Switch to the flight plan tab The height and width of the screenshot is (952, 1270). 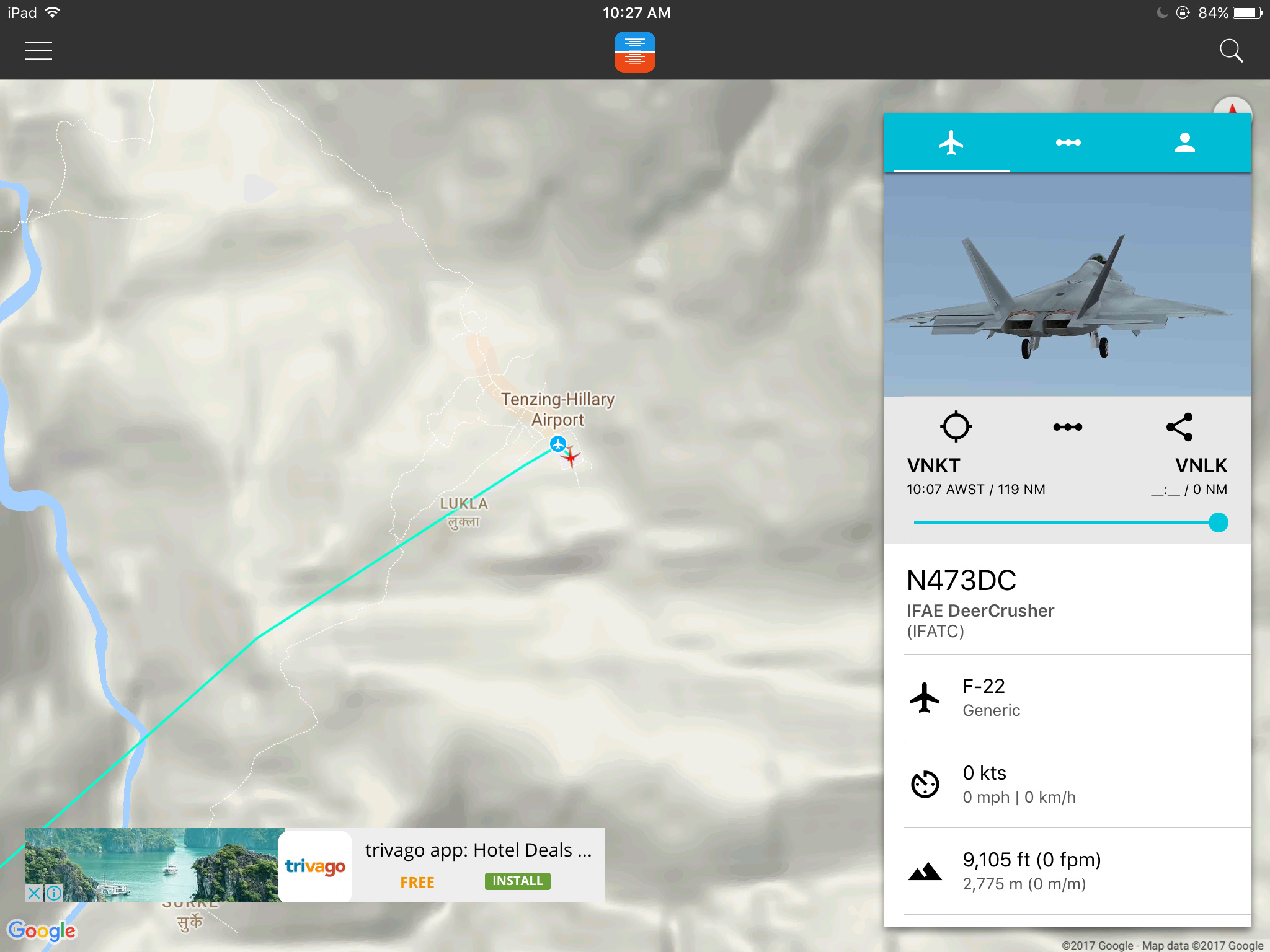click(1068, 143)
